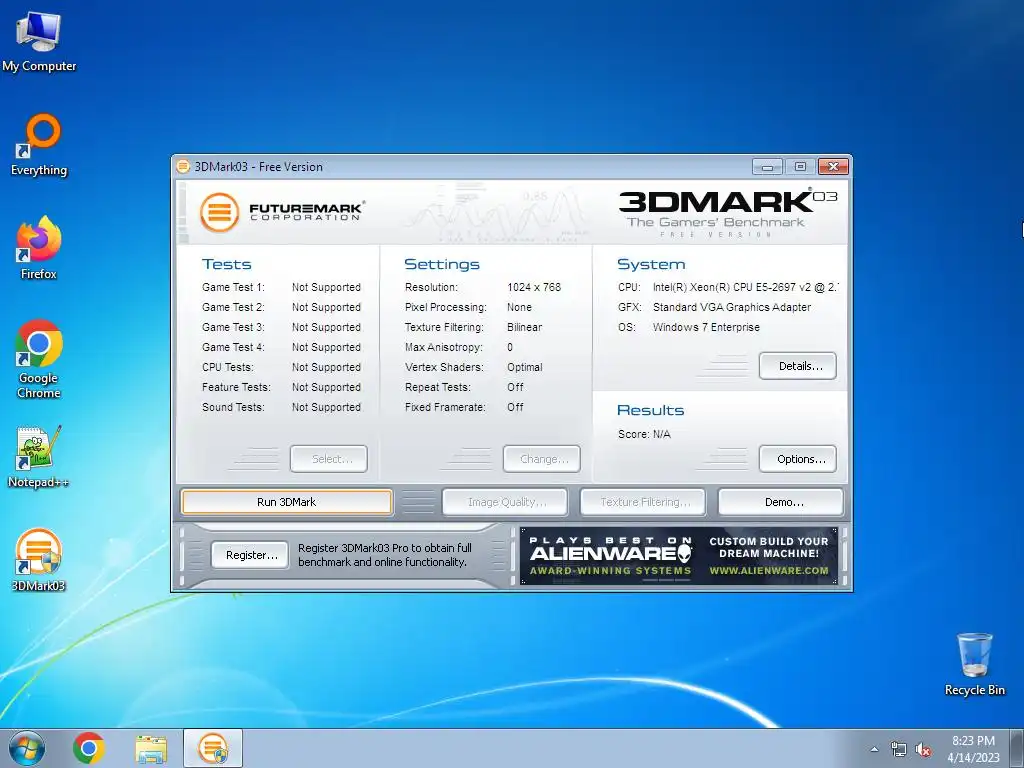
Task: Click the OS value "Windows 7 Enterprise"
Action: pos(706,327)
